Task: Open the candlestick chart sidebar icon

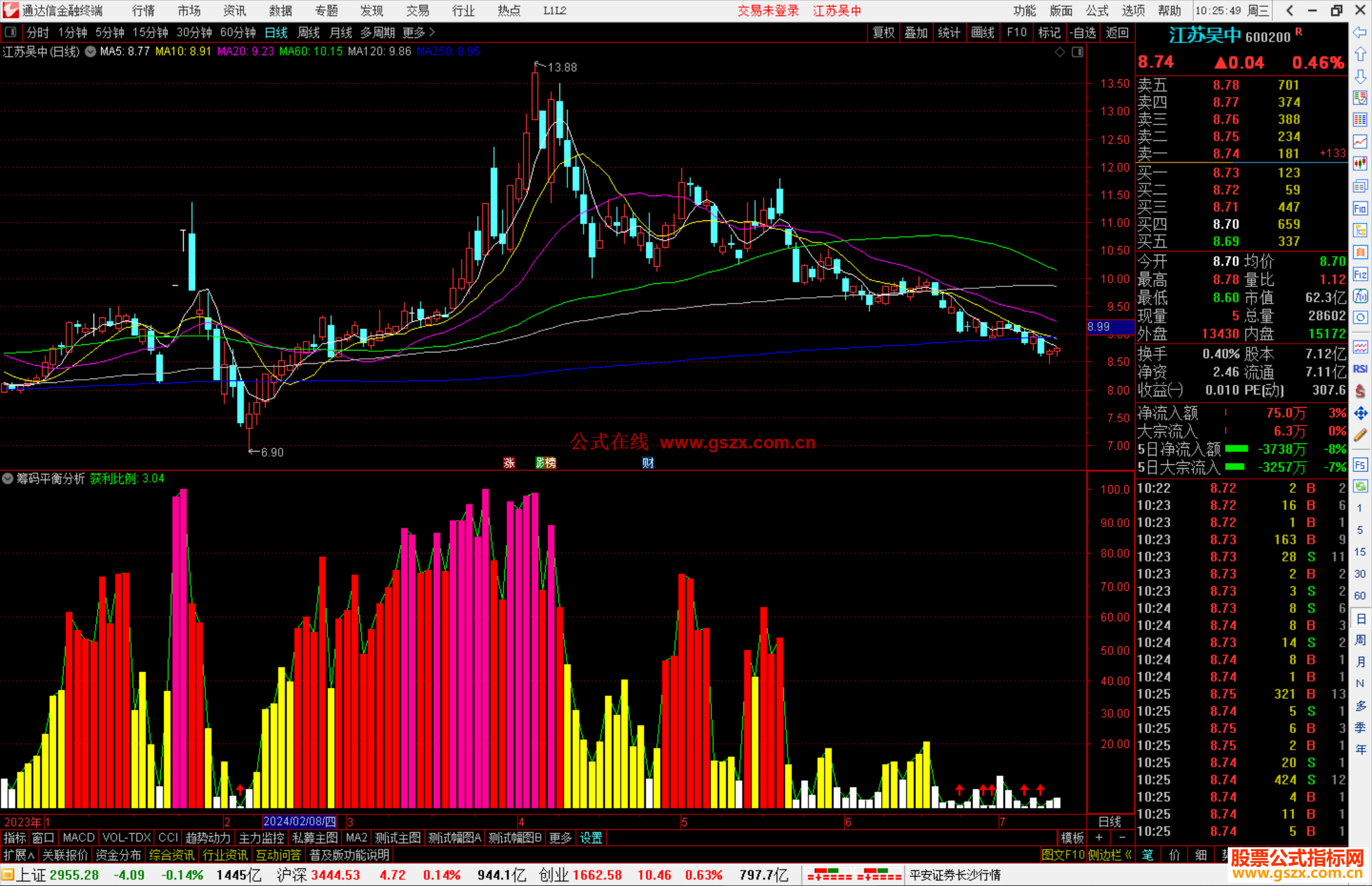Action: tap(1360, 164)
